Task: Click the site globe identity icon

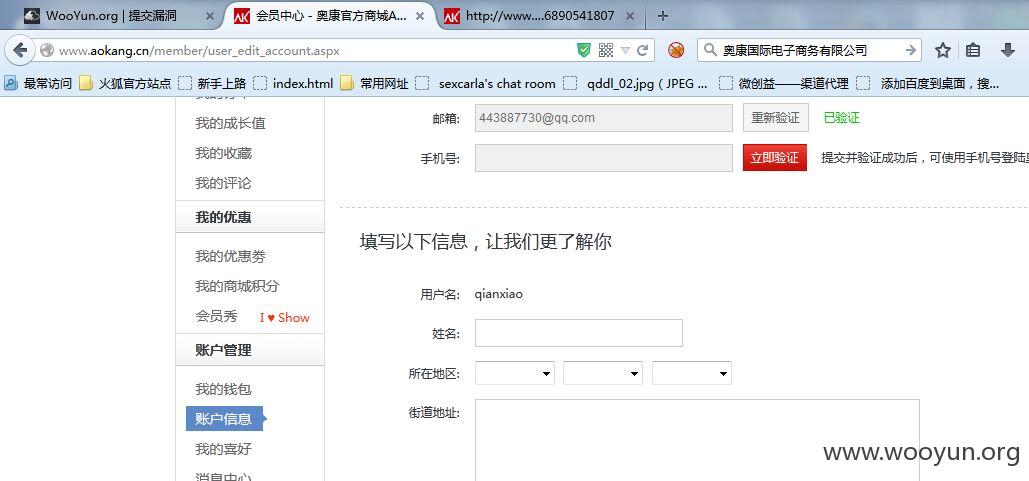Action: [46, 51]
